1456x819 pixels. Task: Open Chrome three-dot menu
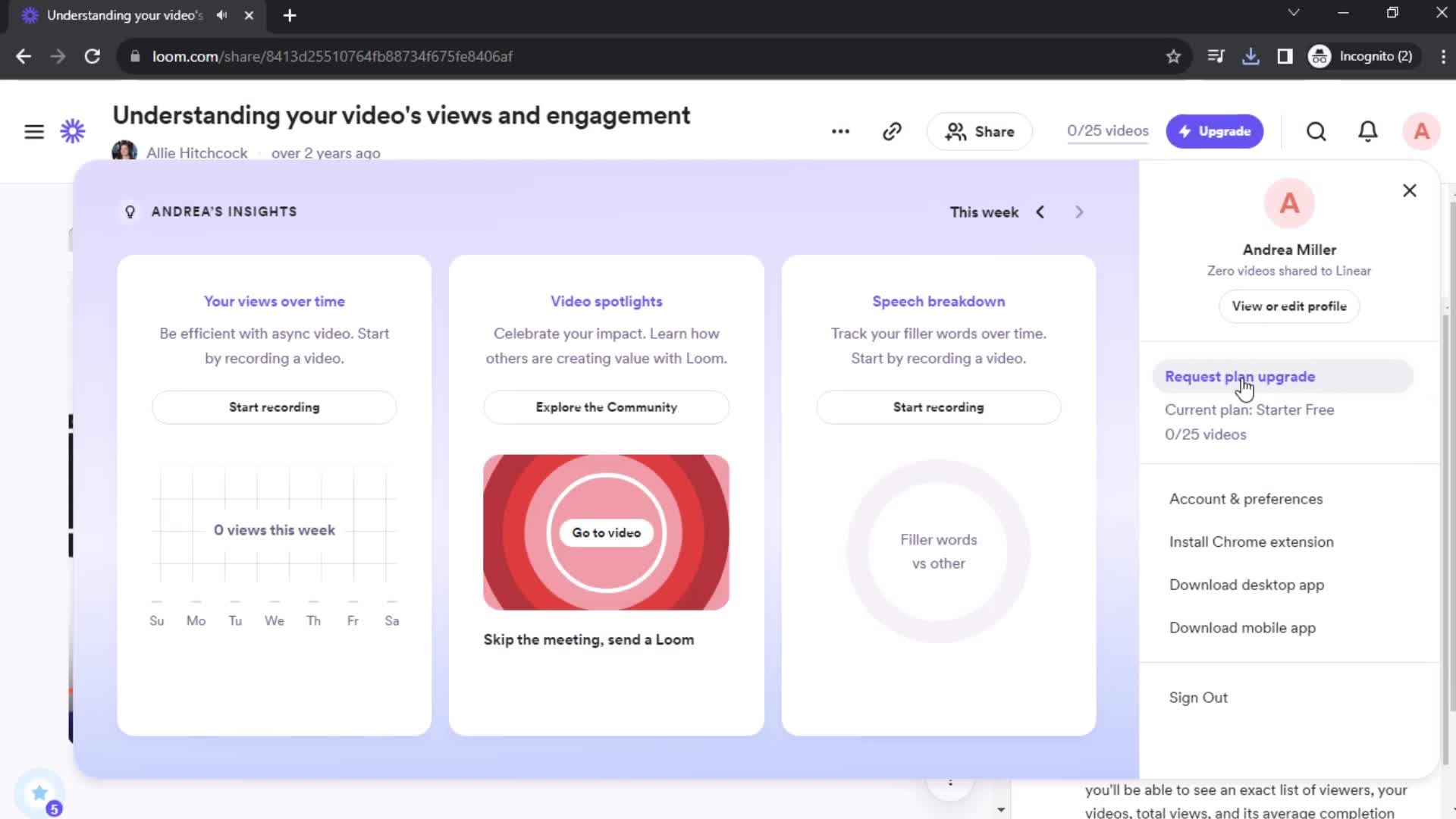[x=1442, y=56]
